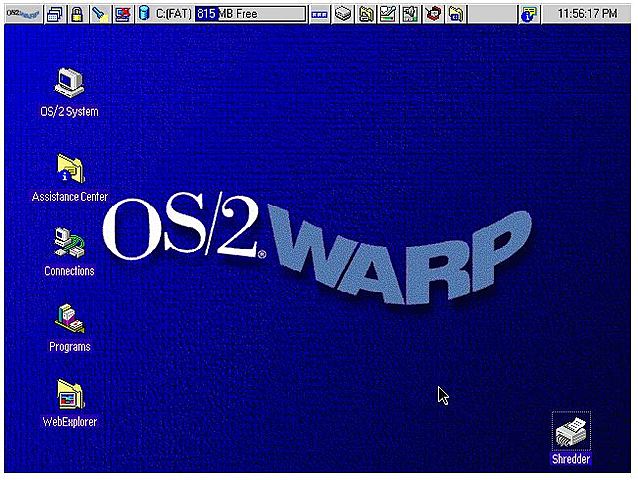Click the "Connections" label

(69, 271)
